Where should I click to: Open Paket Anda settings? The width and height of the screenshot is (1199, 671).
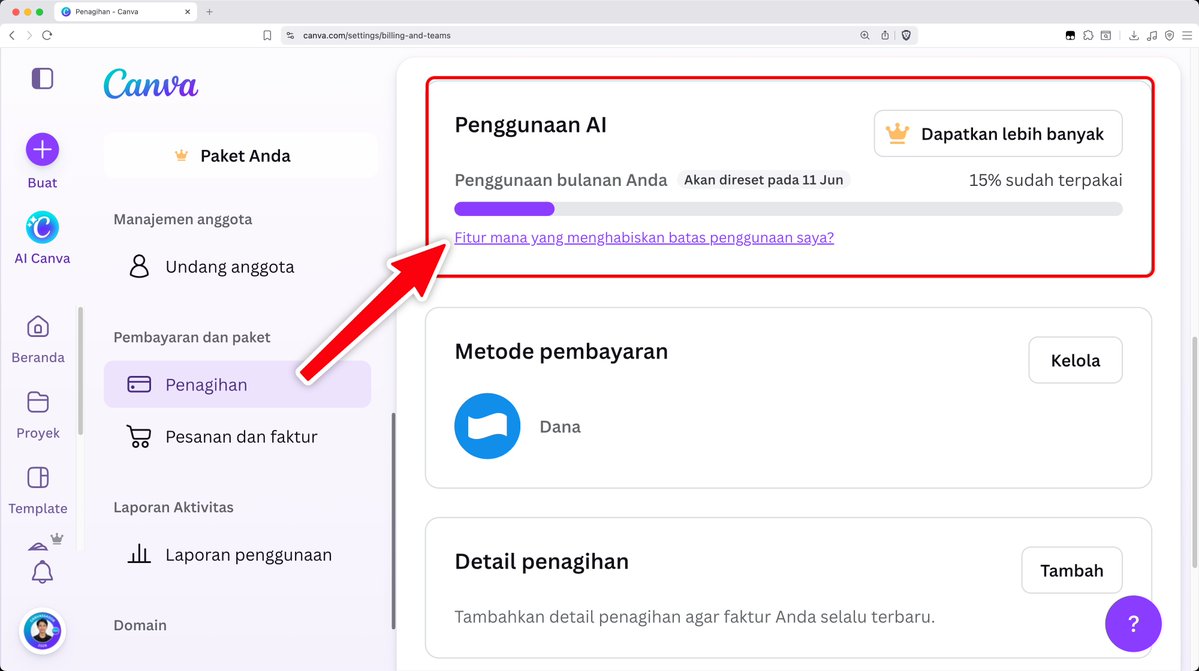[240, 155]
